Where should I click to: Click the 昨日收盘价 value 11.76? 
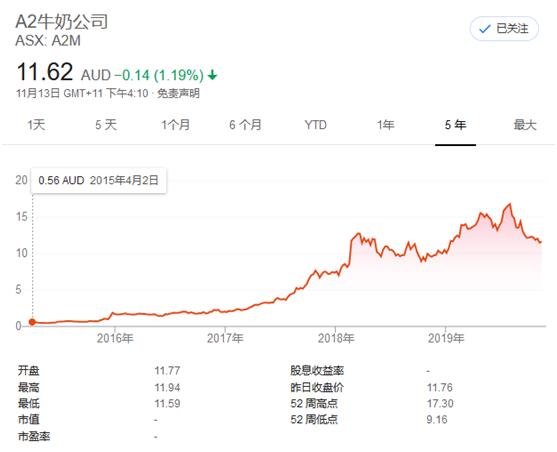[x=440, y=387]
